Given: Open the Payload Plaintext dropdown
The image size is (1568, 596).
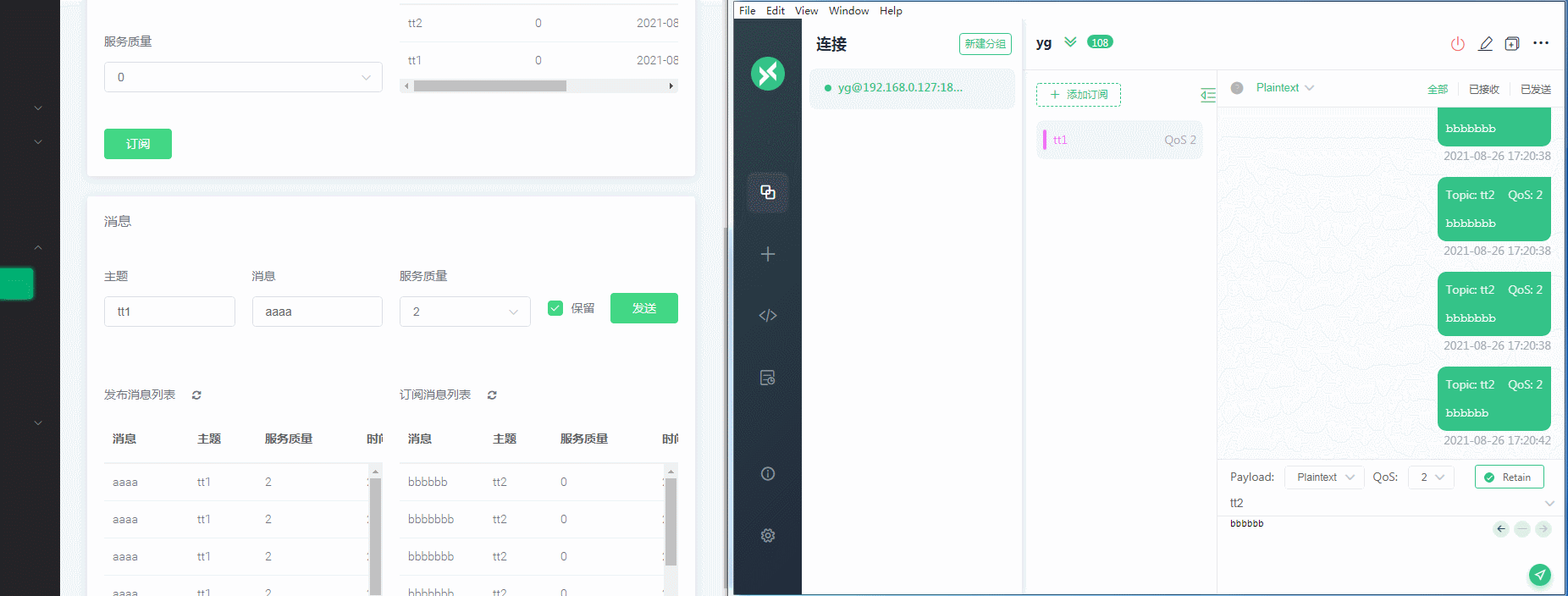Looking at the screenshot, I should point(1324,477).
